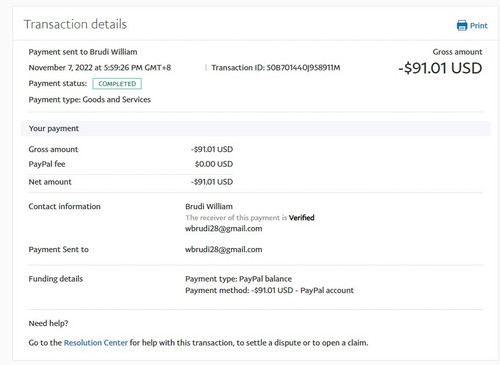The image size is (500, 365).
Task: Click the Net amount value -$91.01 USD
Action: [x=212, y=182]
